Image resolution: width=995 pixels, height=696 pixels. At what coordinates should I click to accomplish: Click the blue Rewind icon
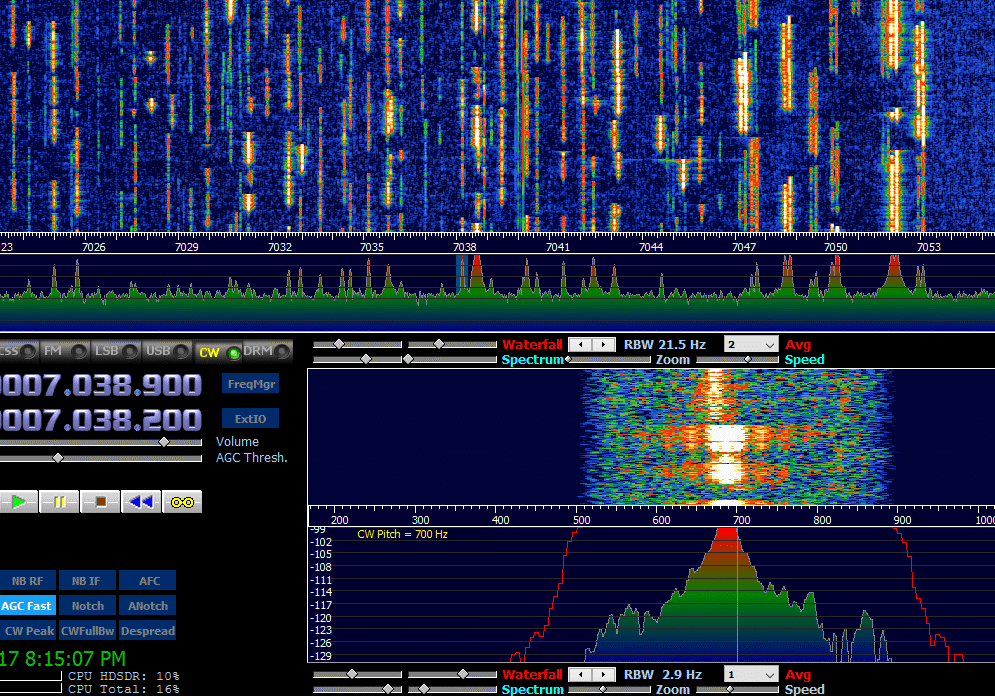click(139, 501)
